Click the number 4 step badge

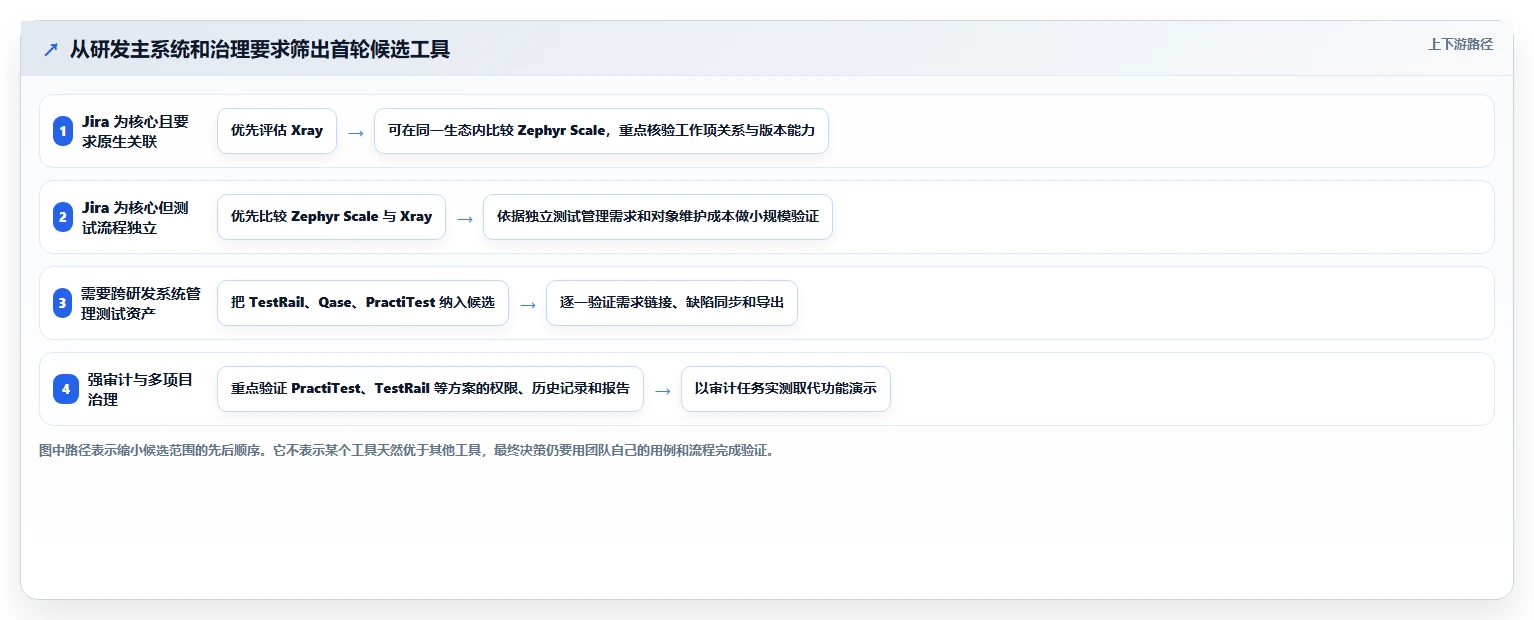[x=66, y=389]
